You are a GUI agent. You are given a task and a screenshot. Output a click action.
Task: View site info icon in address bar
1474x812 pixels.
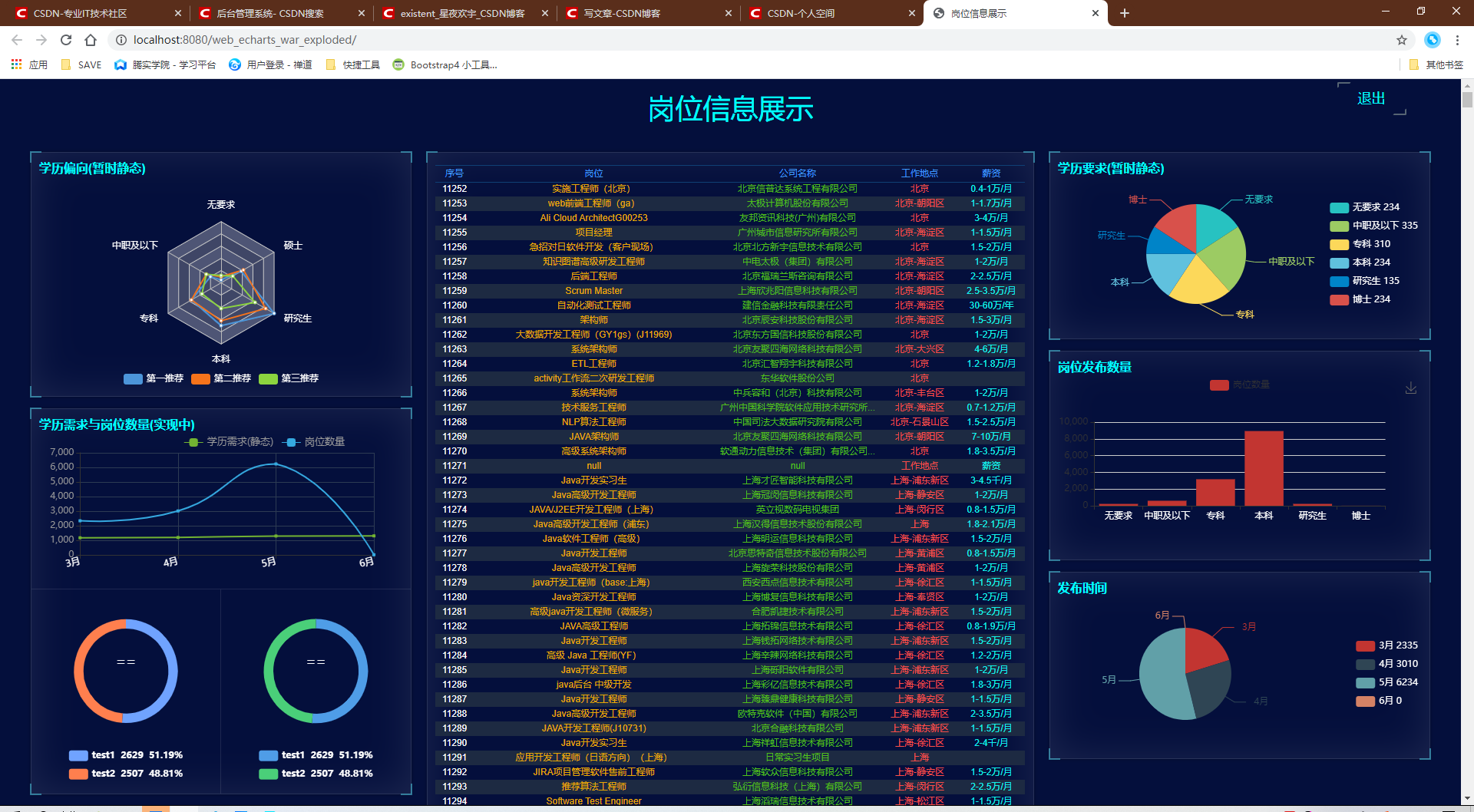tap(121, 40)
